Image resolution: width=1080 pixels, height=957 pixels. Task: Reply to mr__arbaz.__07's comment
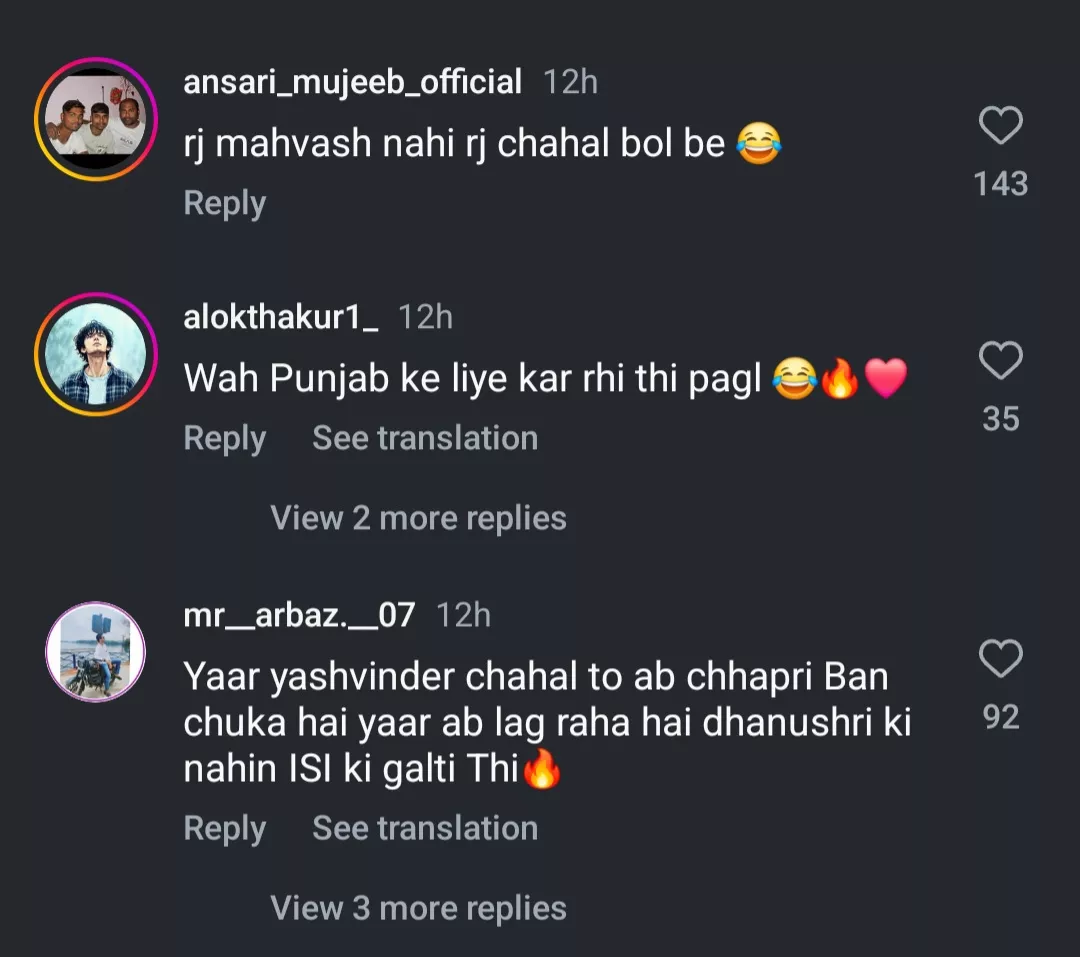point(224,828)
